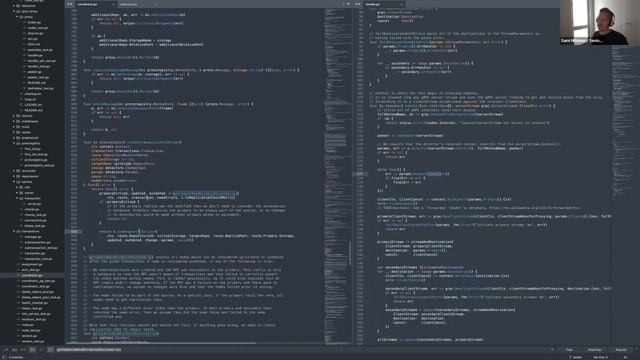Image resolution: width=640 pixels, height=360 pixels.
Task: Click the Find Prev button
Action: pos(594,350)
